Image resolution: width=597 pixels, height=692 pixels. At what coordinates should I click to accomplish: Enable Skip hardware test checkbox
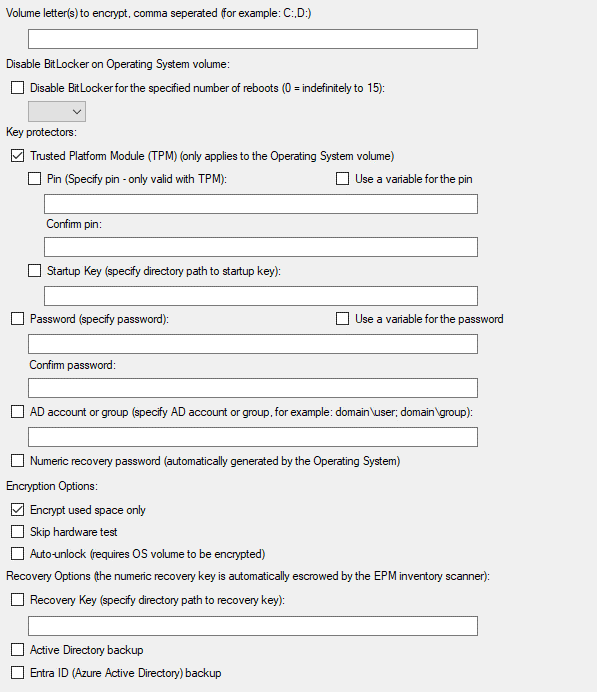coord(17,531)
